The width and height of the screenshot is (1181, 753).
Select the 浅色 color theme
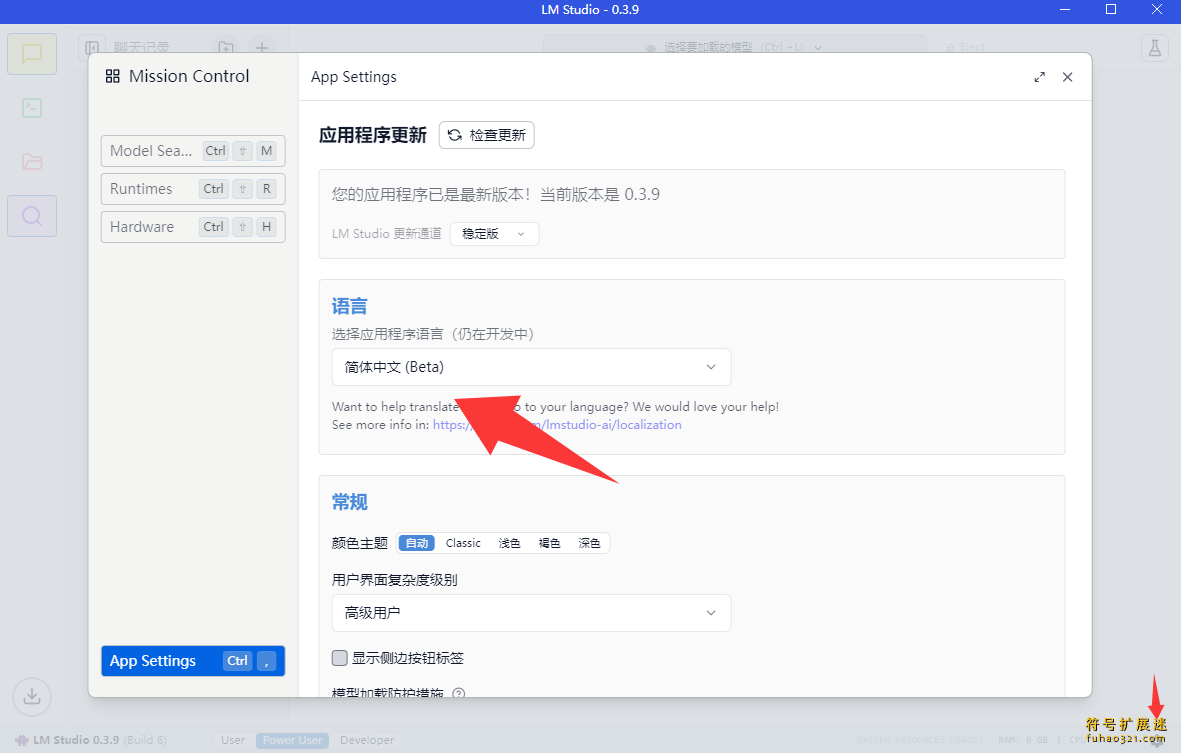pyautogui.click(x=509, y=543)
